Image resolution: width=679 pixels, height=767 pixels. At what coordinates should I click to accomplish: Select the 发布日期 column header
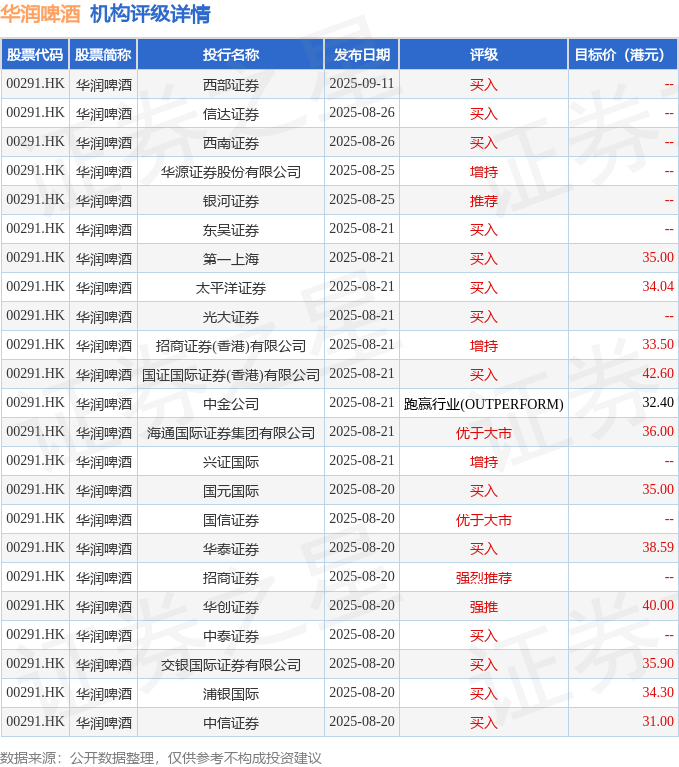[362, 54]
